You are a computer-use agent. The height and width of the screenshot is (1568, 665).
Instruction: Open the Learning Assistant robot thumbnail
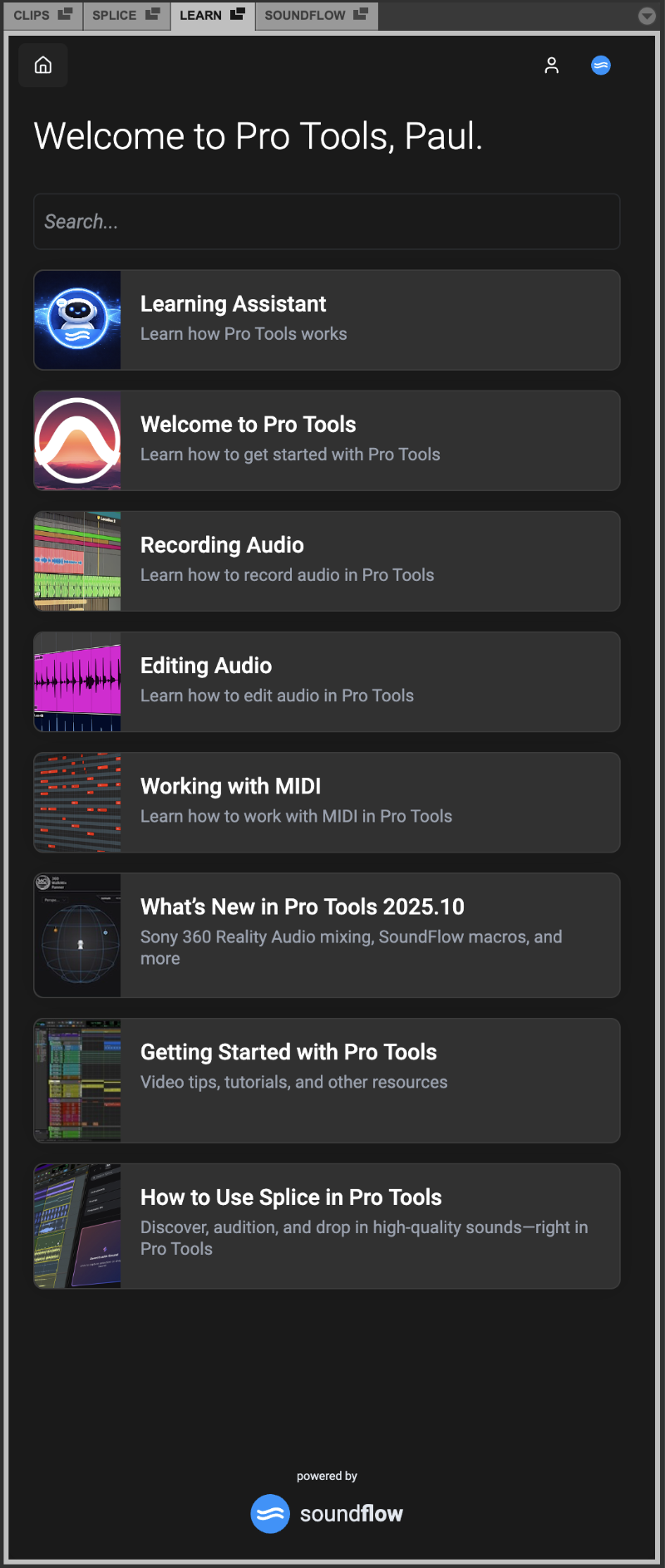[77, 320]
